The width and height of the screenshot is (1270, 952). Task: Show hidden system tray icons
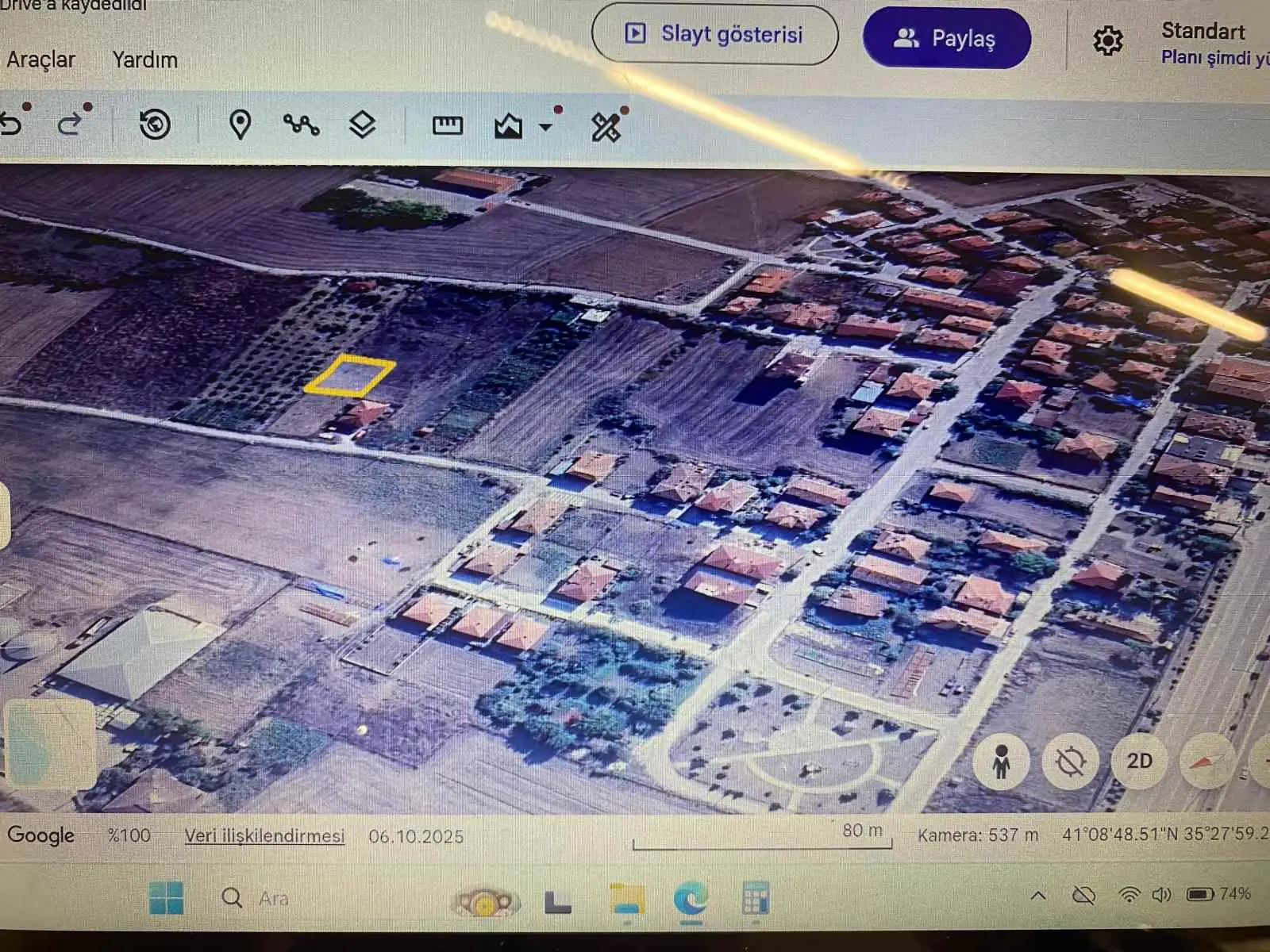(1037, 896)
